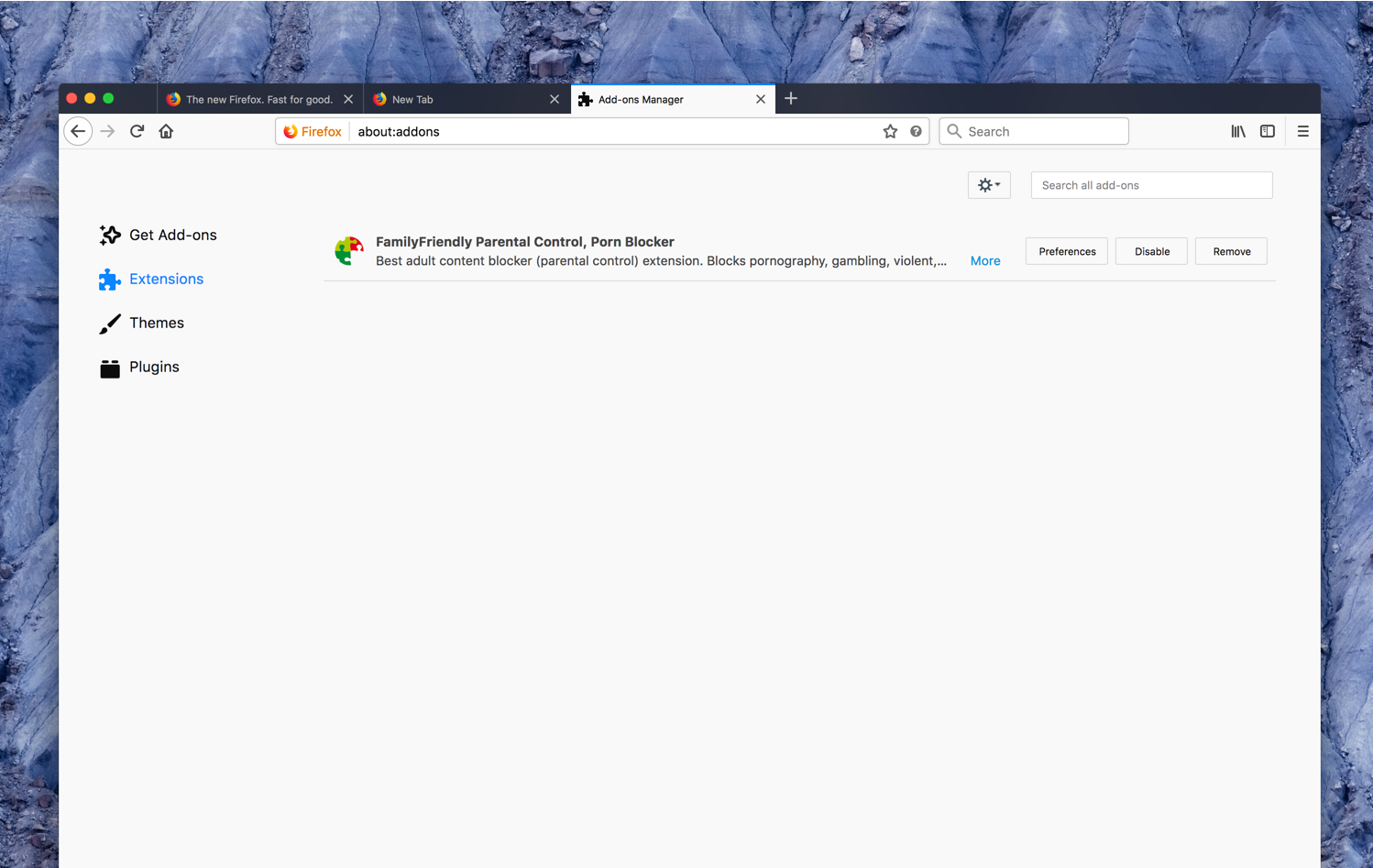Open the Firefox home page icon
1373x868 pixels.
tap(166, 131)
